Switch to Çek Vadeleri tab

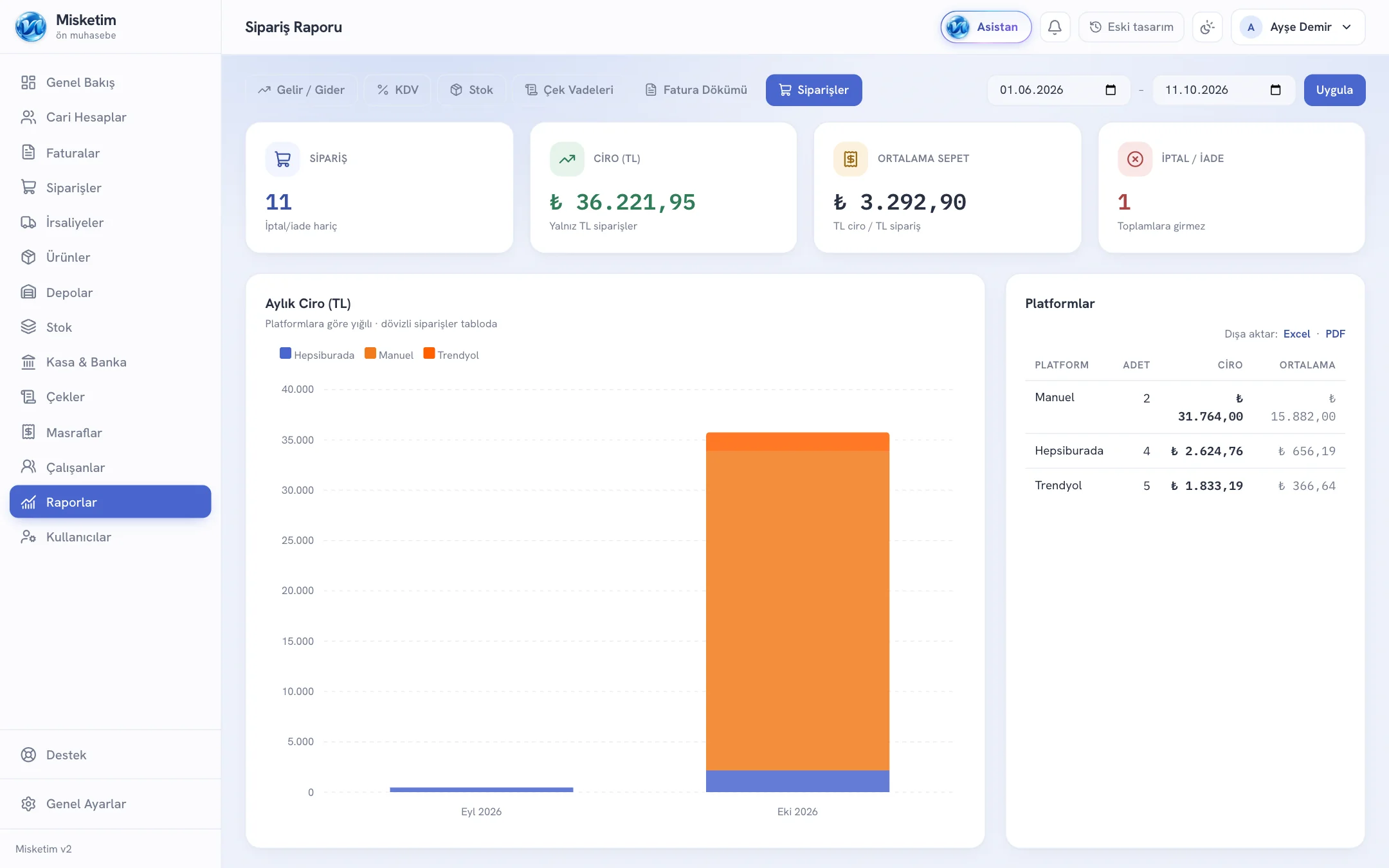pos(569,90)
